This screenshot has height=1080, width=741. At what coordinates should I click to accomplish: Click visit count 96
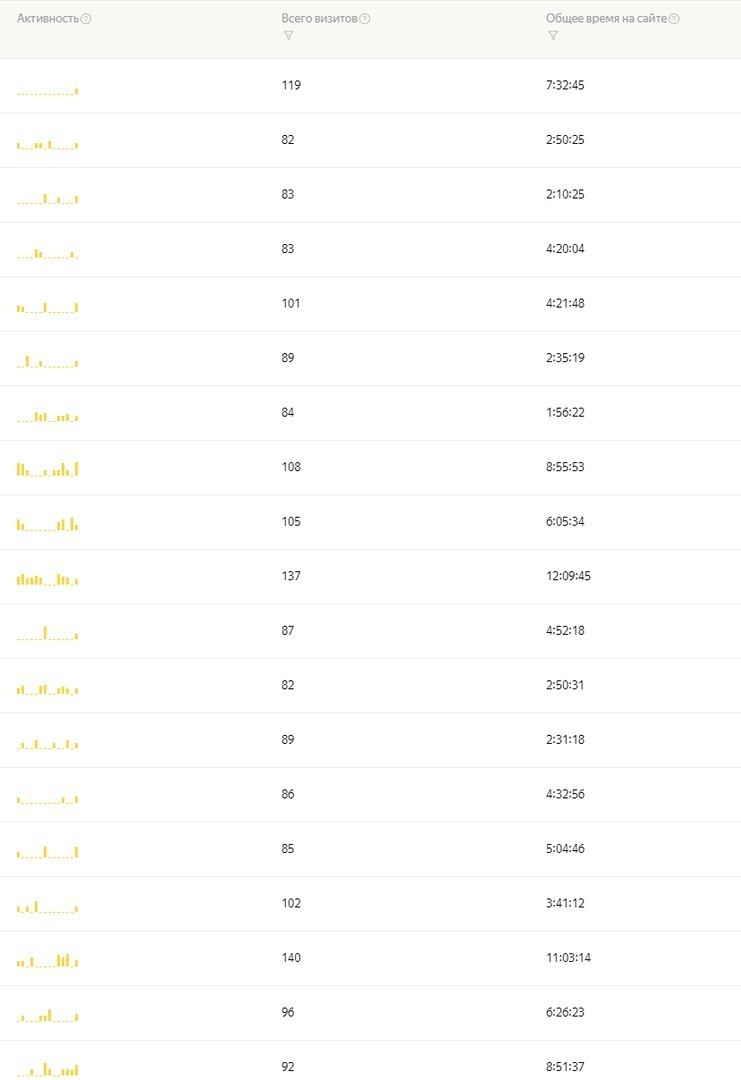click(288, 1012)
